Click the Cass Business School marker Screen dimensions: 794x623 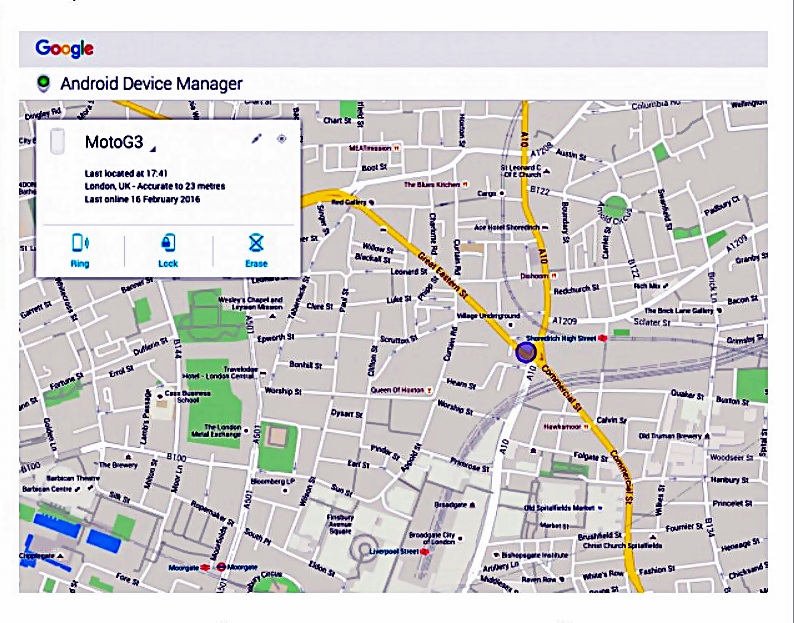(160, 397)
